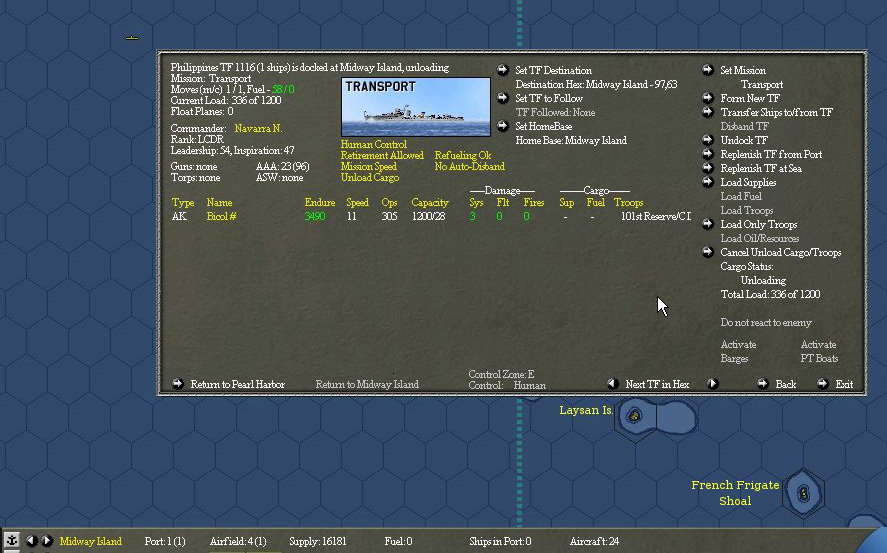Toggle the Mission Speed setting

click(x=368, y=167)
